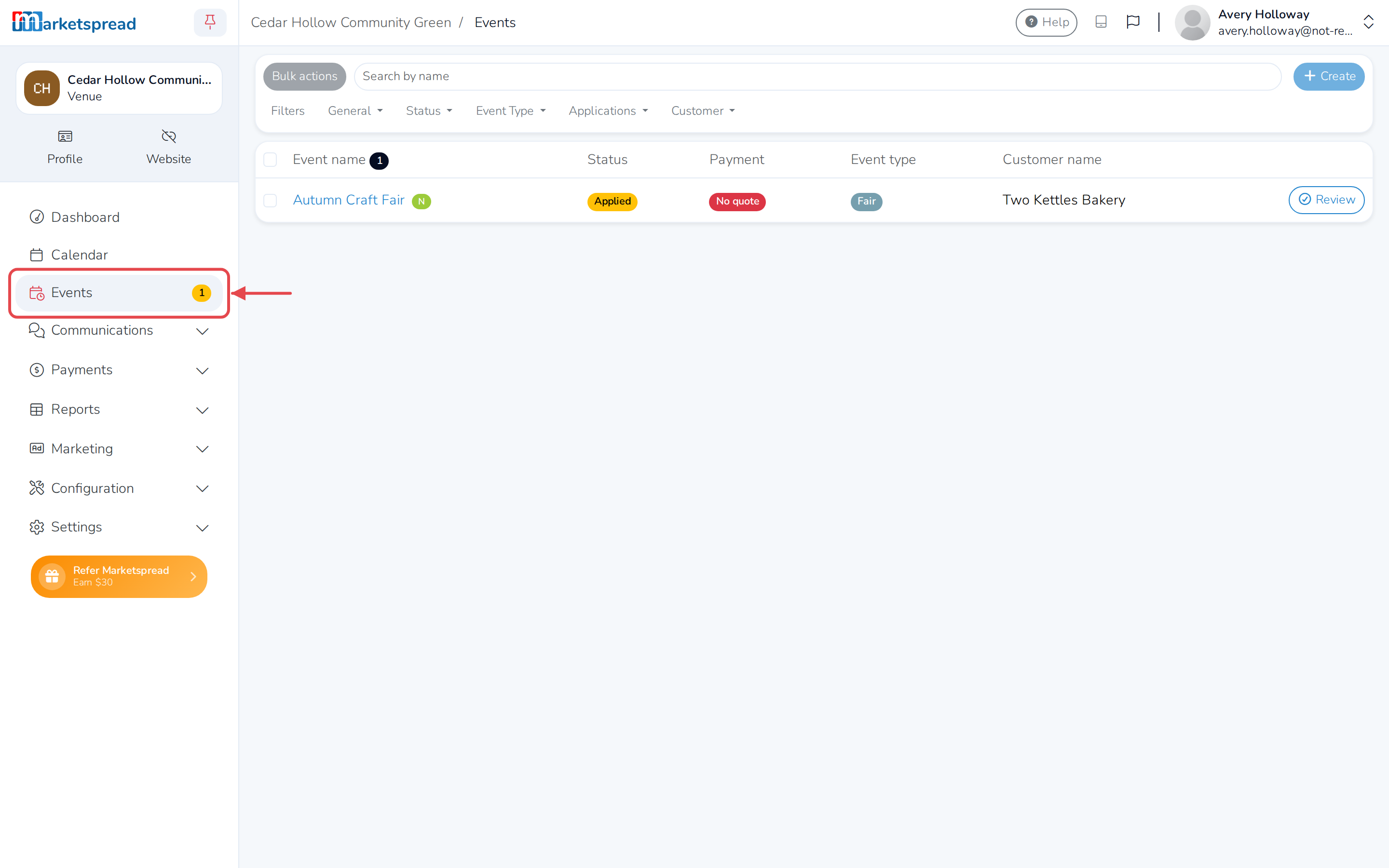Image resolution: width=1389 pixels, height=868 pixels.
Task: Open the Applications filter dropdown
Action: 608,111
